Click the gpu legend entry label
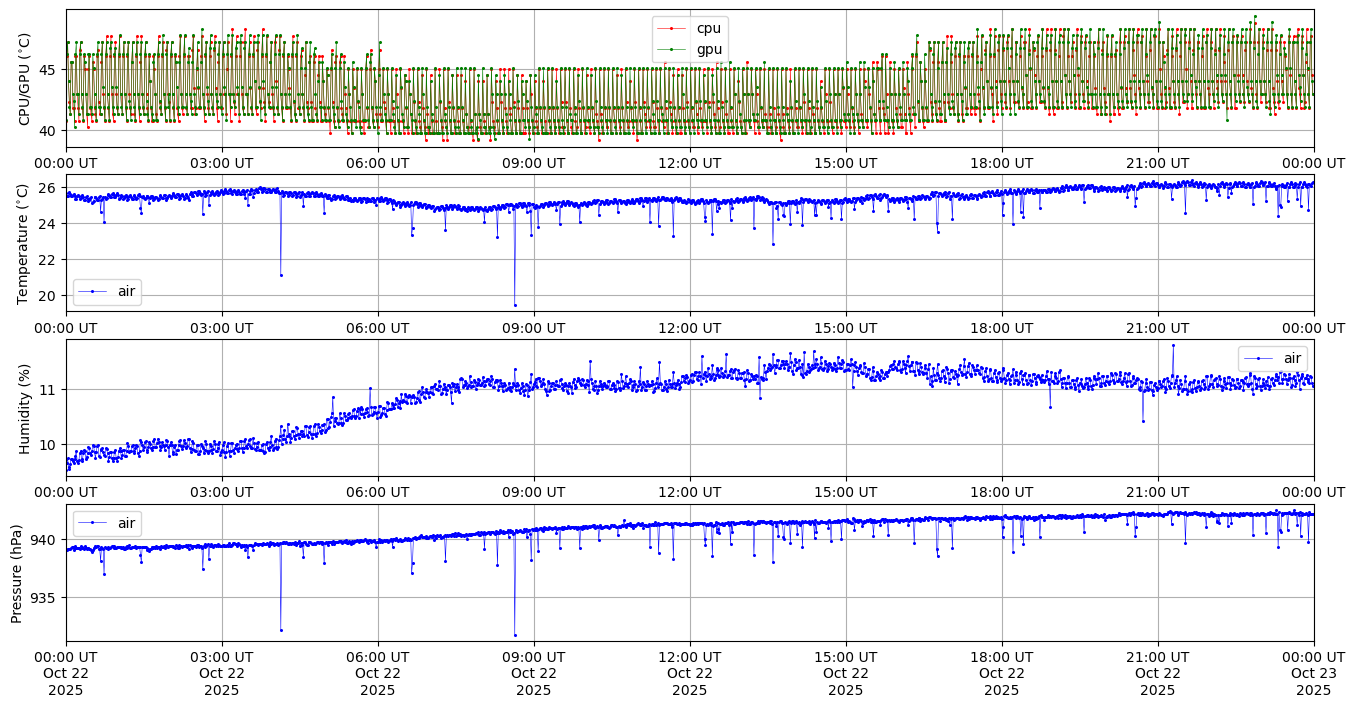 (709, 49)
